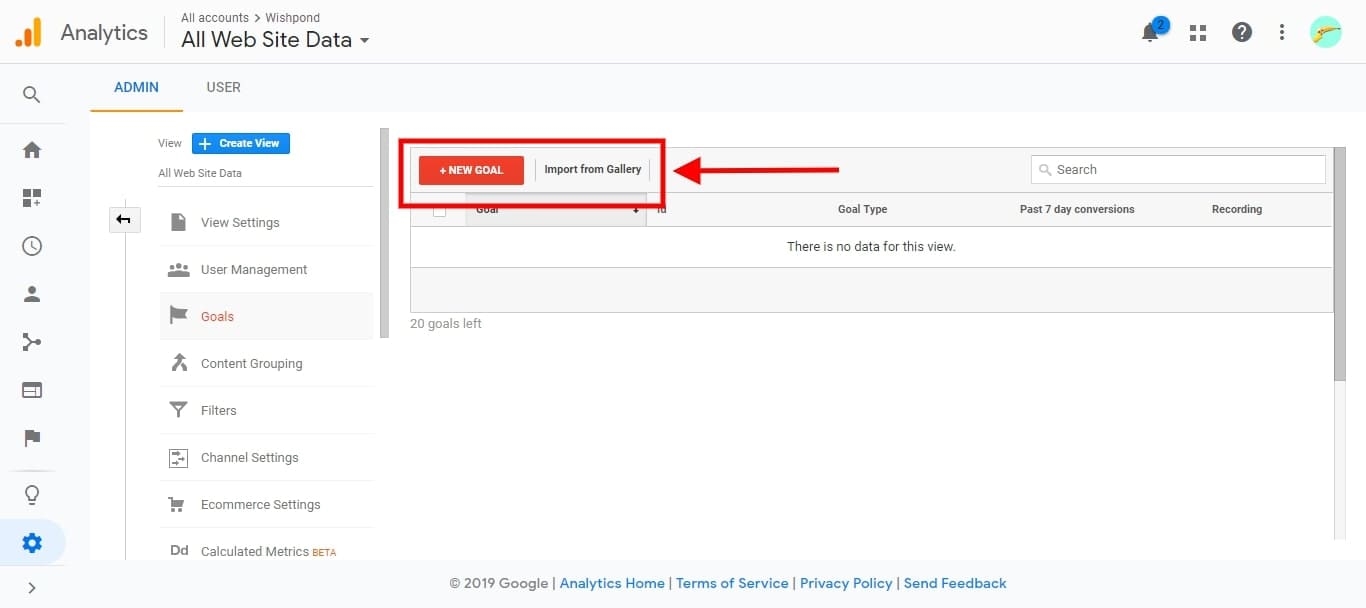The image size is (1366, 608).
Task: Open Google apps grid icon
Action: (1197, 33)
